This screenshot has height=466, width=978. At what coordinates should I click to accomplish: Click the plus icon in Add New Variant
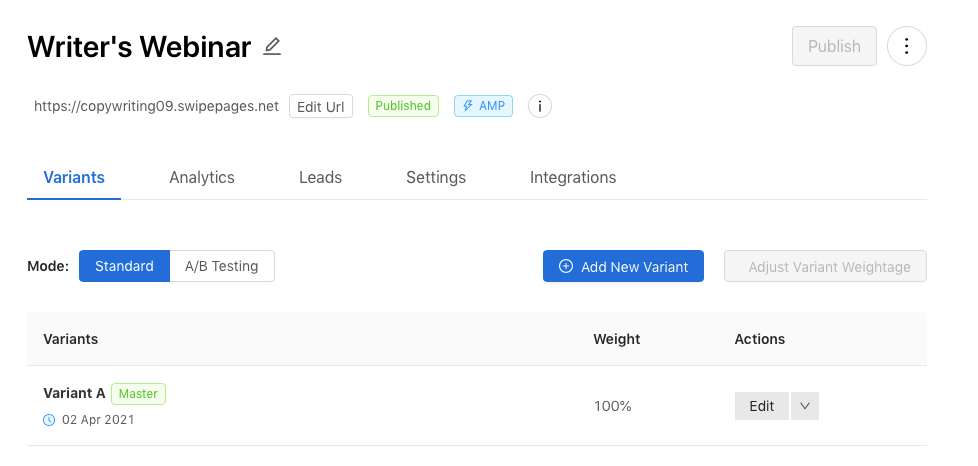[566, 266]
